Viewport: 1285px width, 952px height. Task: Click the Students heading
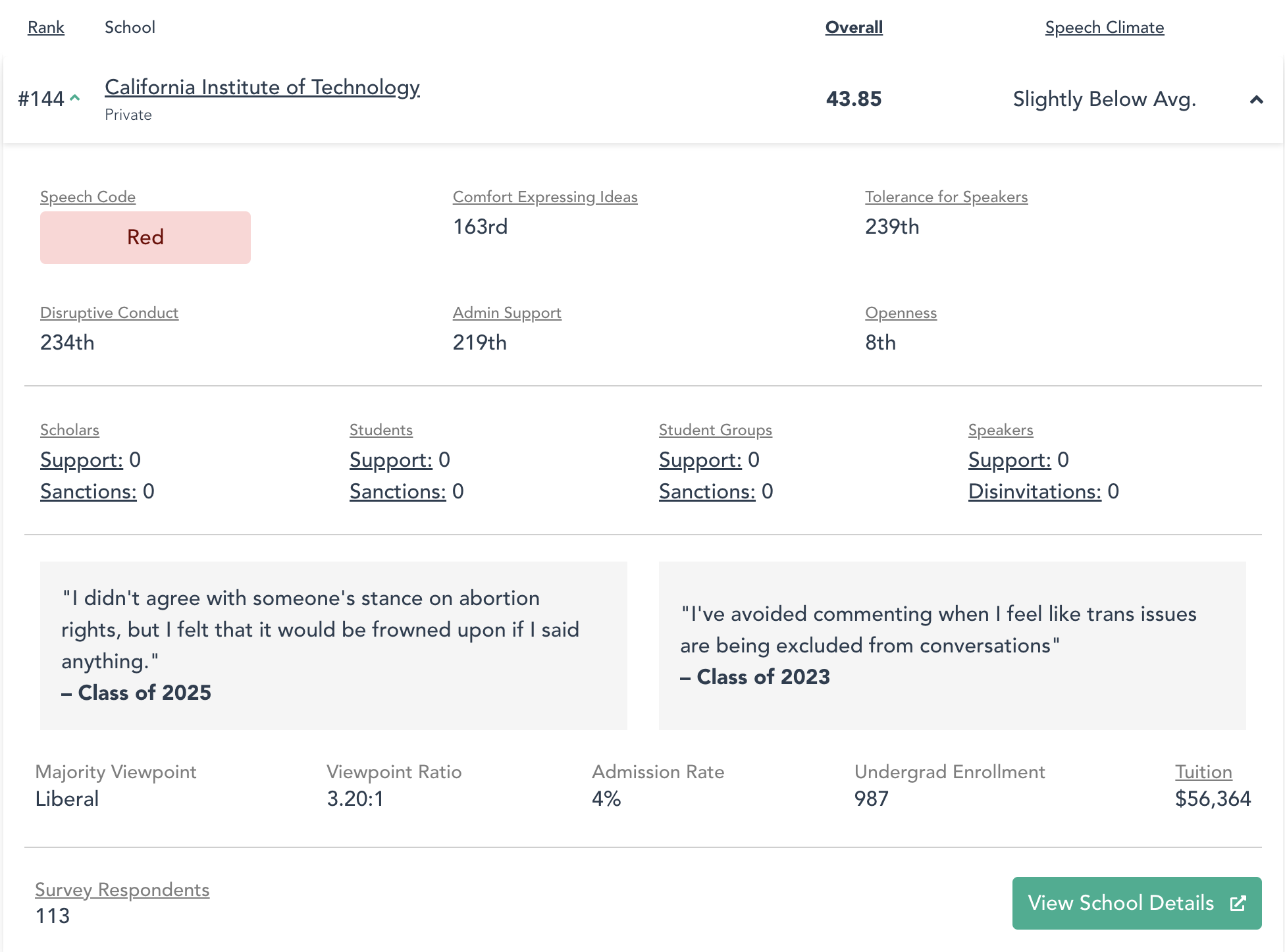(381, 430)
